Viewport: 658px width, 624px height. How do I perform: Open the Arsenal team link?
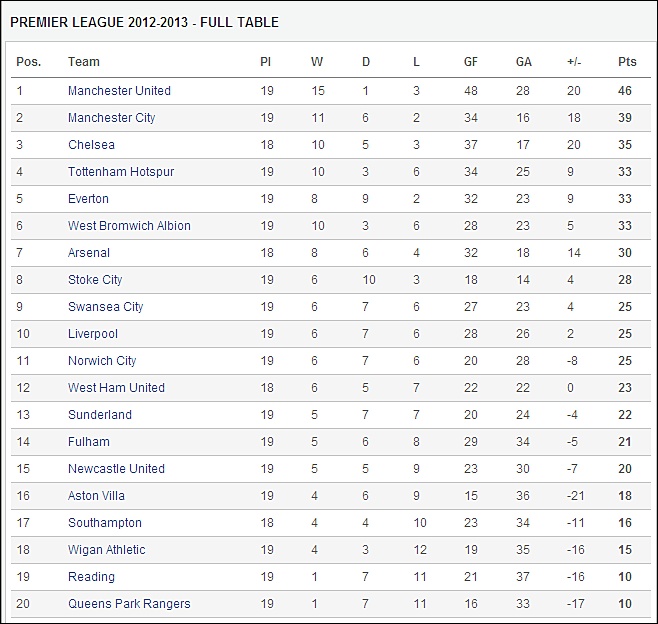tap(89, 253)
